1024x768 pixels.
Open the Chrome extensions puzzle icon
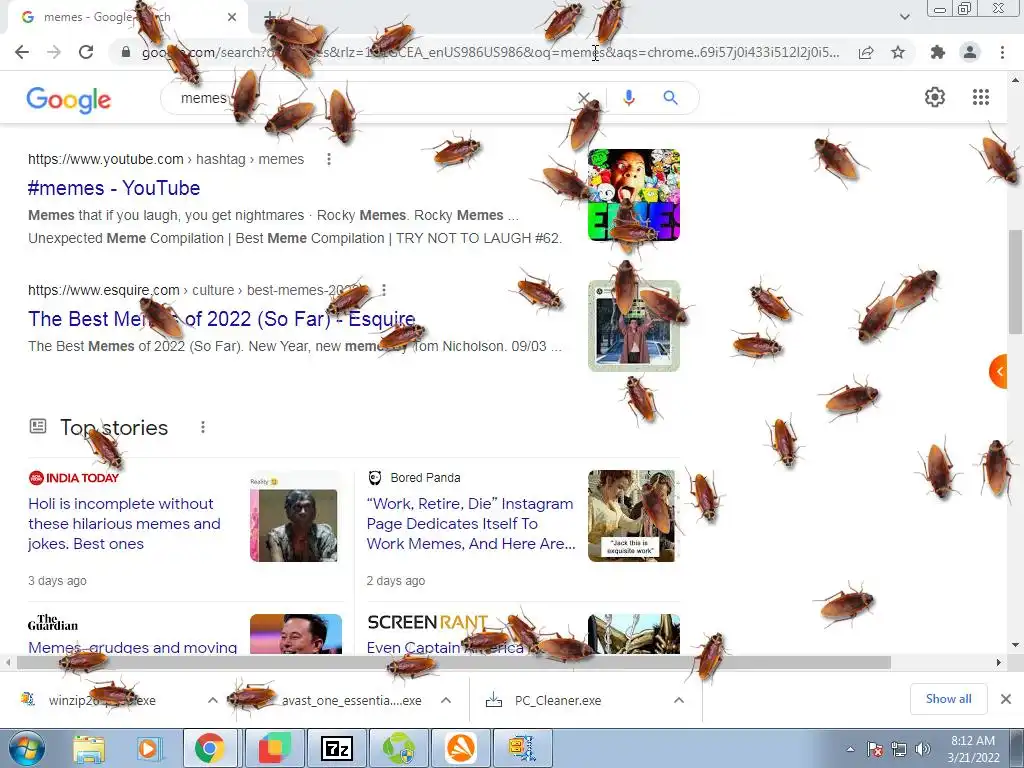[x=938, y=52]
